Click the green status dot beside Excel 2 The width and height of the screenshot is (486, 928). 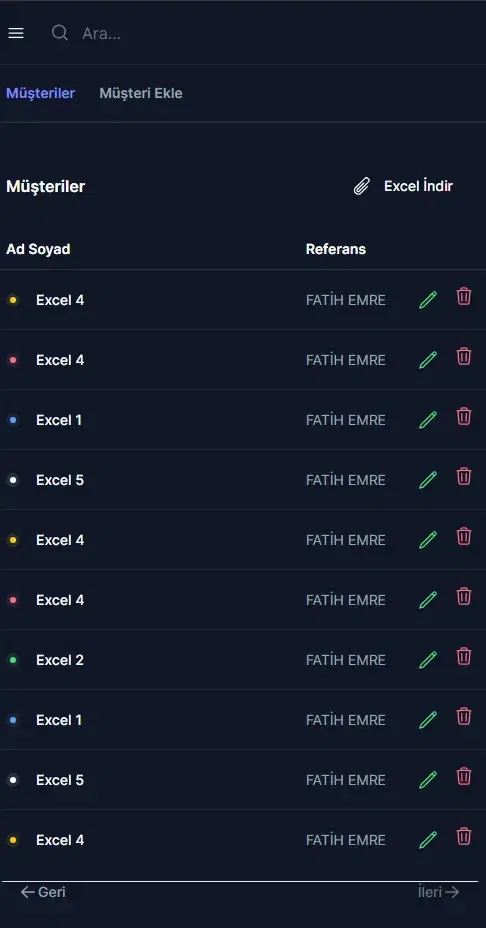(x=13, y=660)
